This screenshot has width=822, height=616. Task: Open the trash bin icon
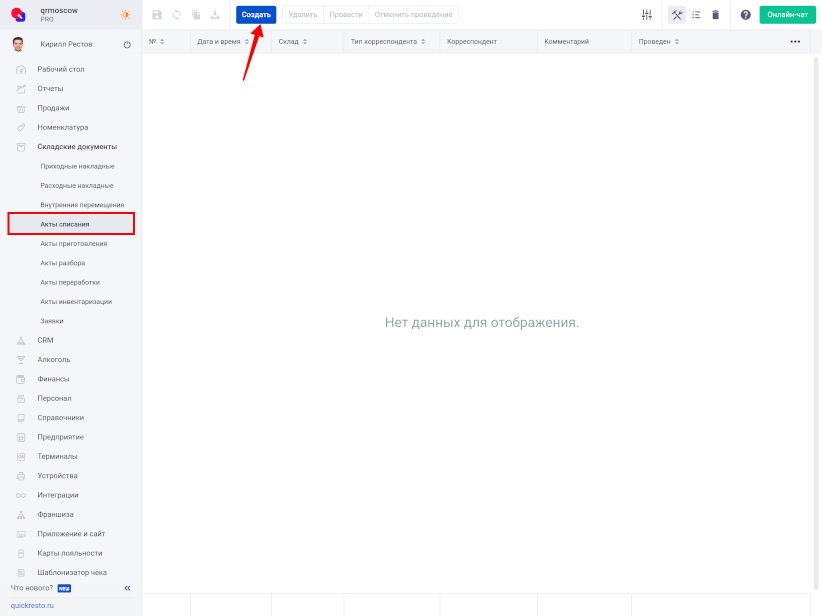click(716, 15)
